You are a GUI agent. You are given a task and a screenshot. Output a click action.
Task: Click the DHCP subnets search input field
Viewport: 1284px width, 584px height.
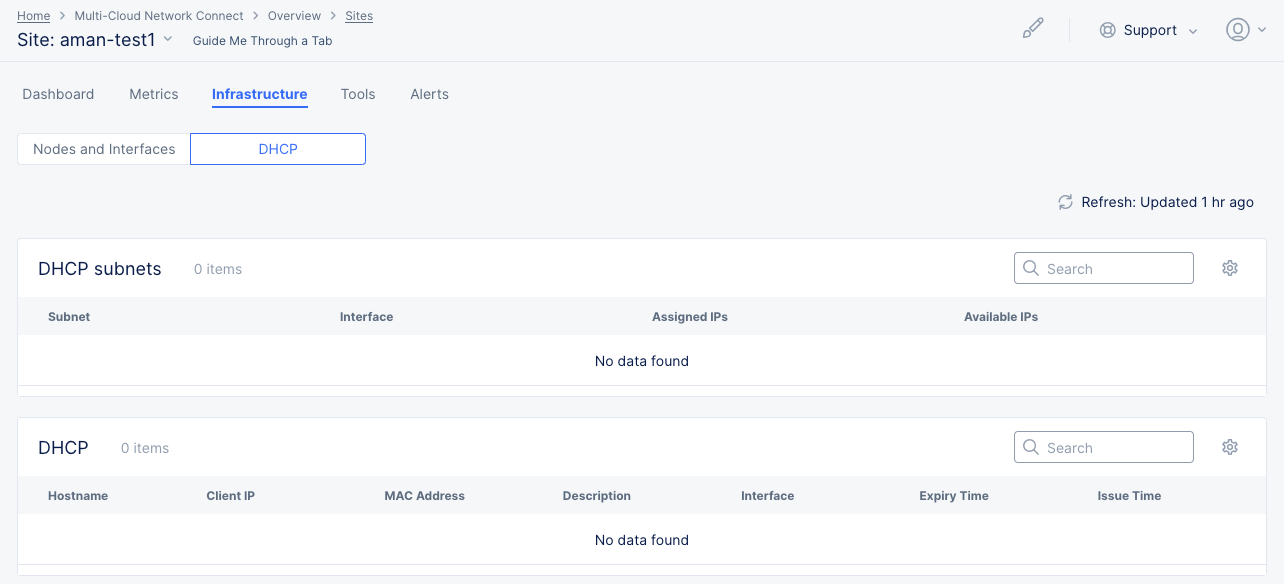1110,268
